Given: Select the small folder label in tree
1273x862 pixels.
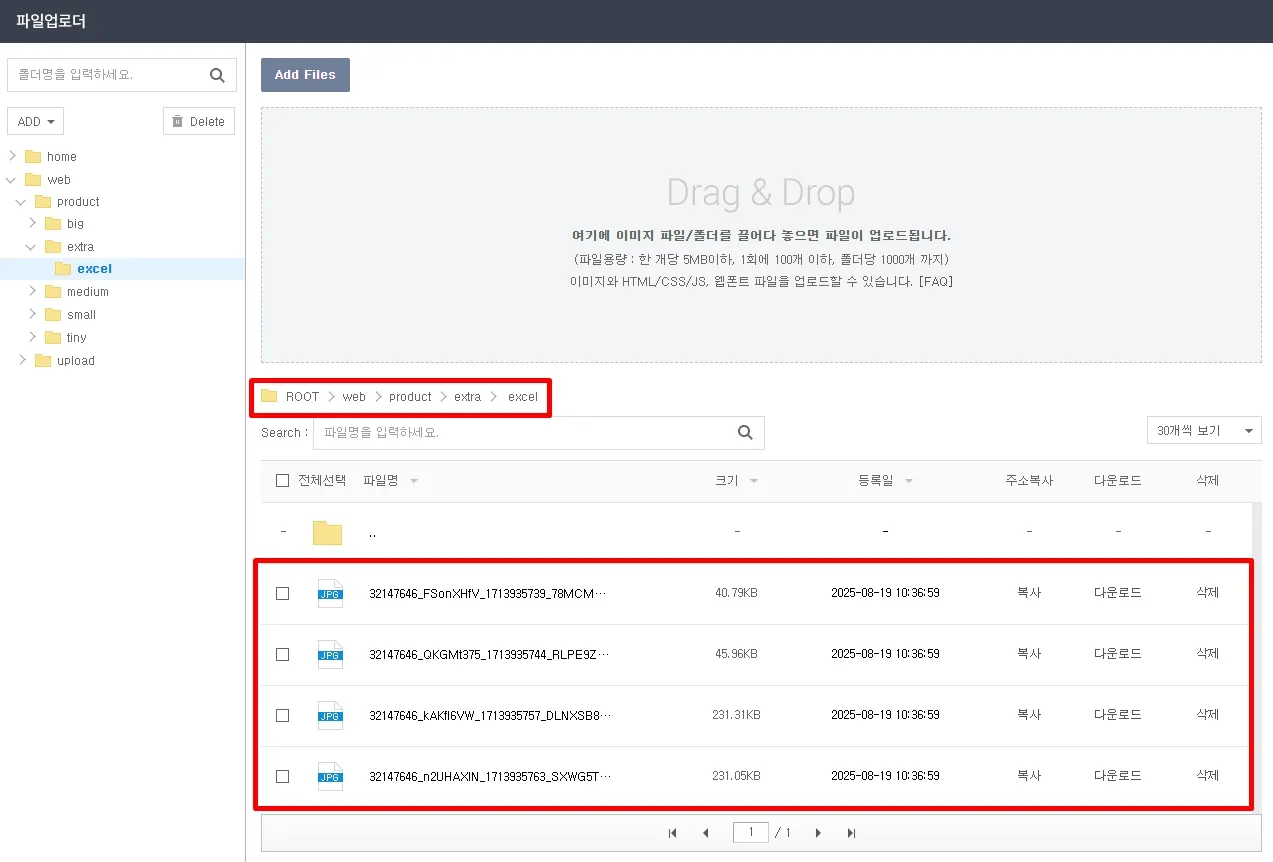Looking at the screenshot, I should tap(82, 315).
